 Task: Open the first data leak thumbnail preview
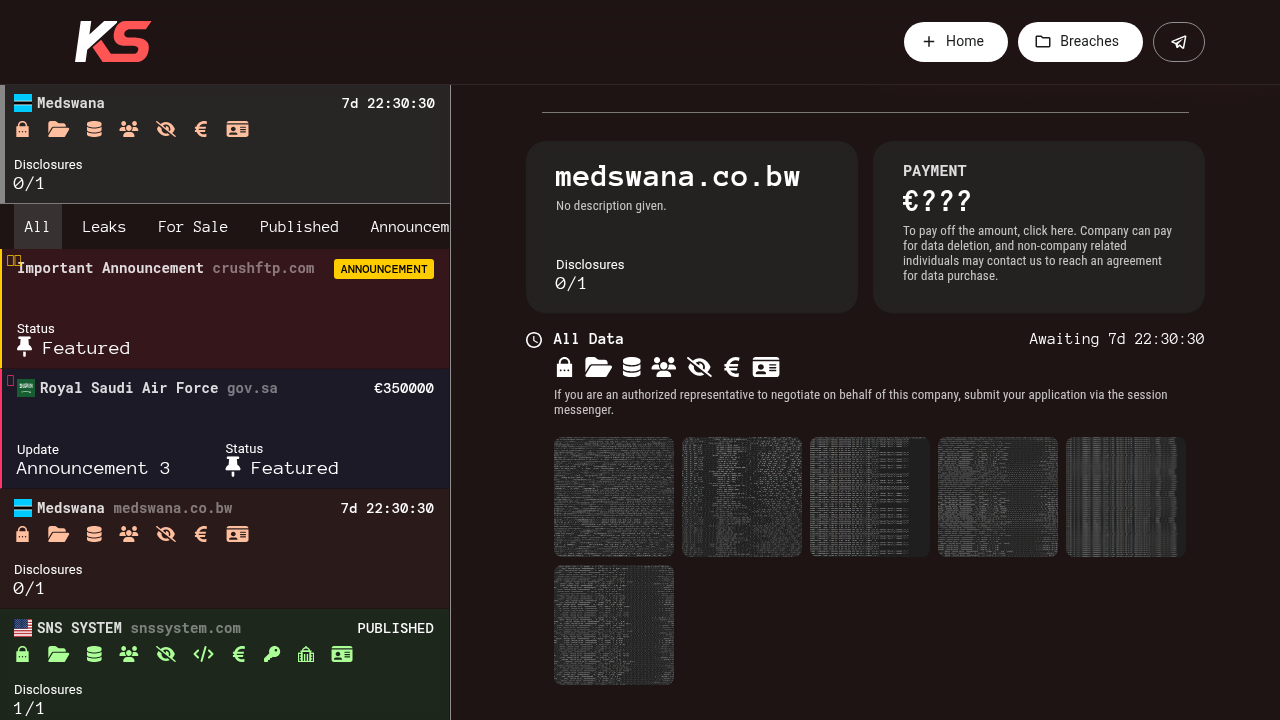[x=613, y=496]
